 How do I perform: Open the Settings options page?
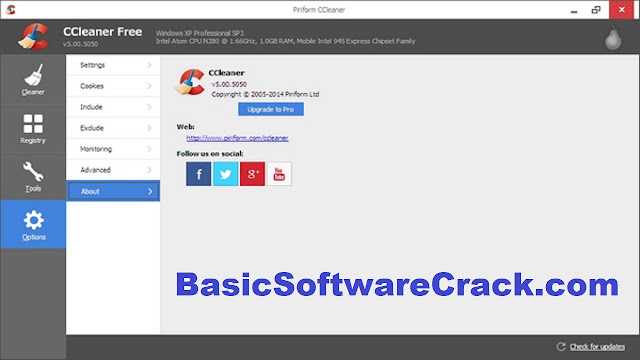tap(113, 65)
